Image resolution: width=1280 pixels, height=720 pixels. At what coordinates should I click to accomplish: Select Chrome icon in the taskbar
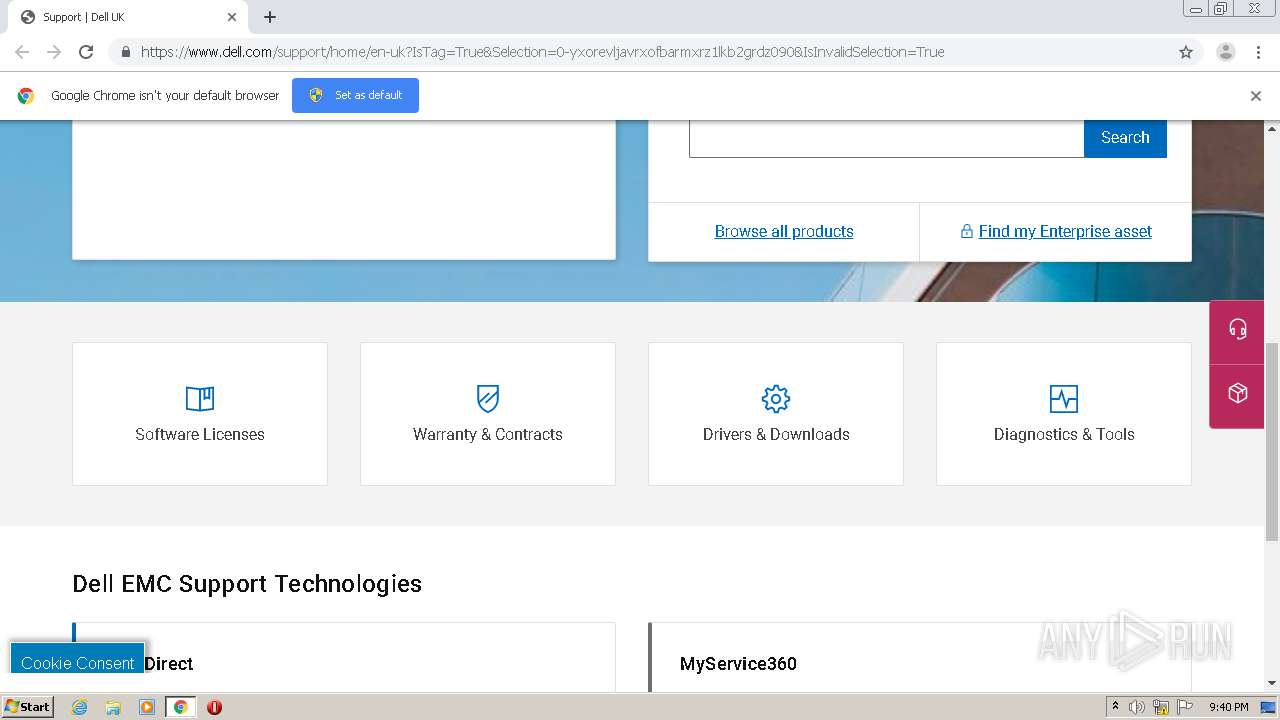[x=180, y=707]
